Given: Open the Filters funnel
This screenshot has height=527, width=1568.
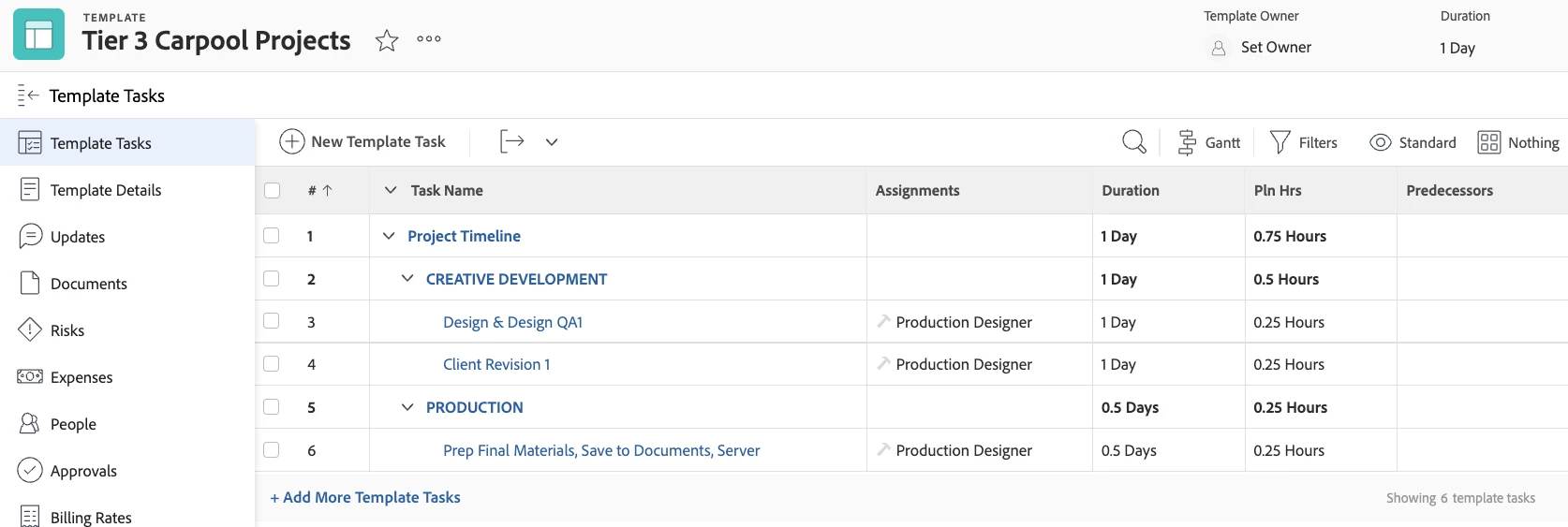Looking at the screenshot, I should [1303, 142].
